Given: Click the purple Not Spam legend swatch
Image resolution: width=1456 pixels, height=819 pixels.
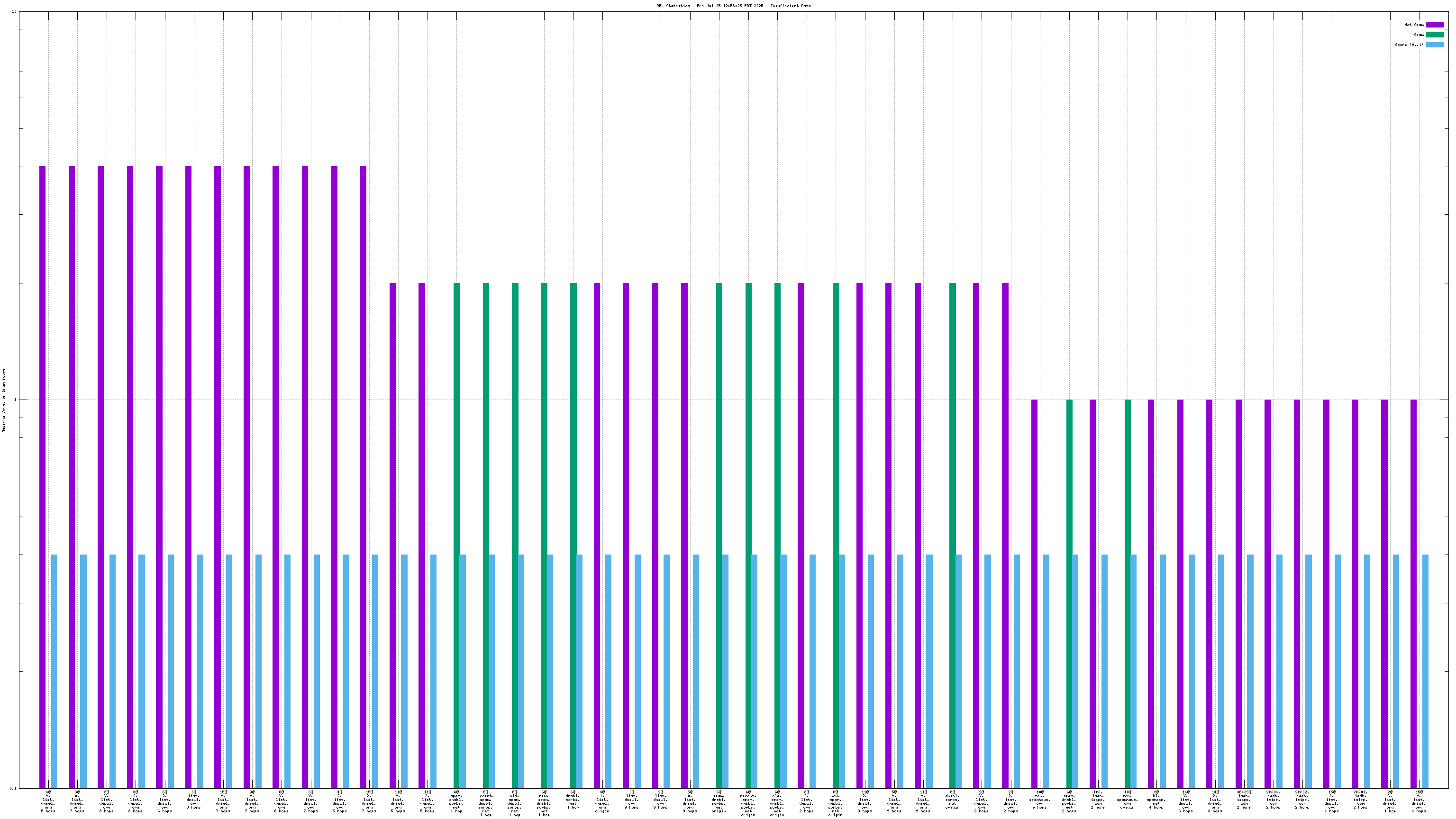Looking at the screenshot, I should click(1435, 25).
